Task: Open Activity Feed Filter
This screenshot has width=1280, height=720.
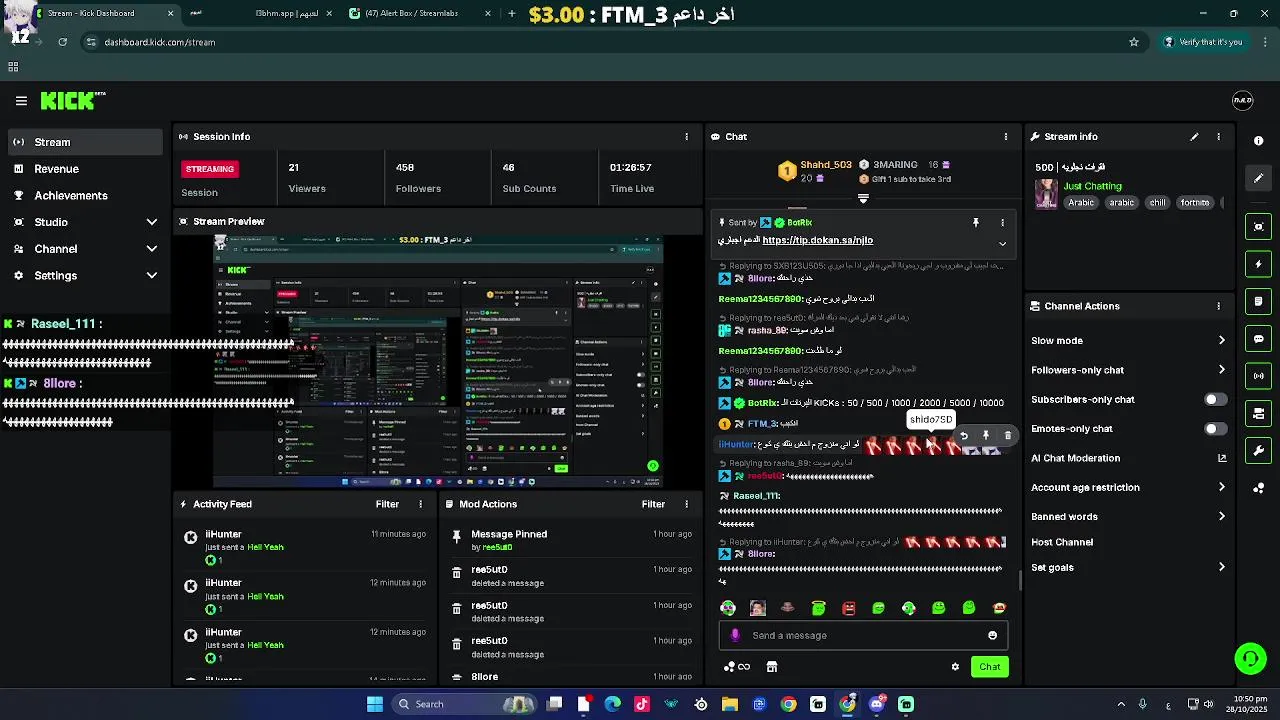Action: tap(387, 505)
